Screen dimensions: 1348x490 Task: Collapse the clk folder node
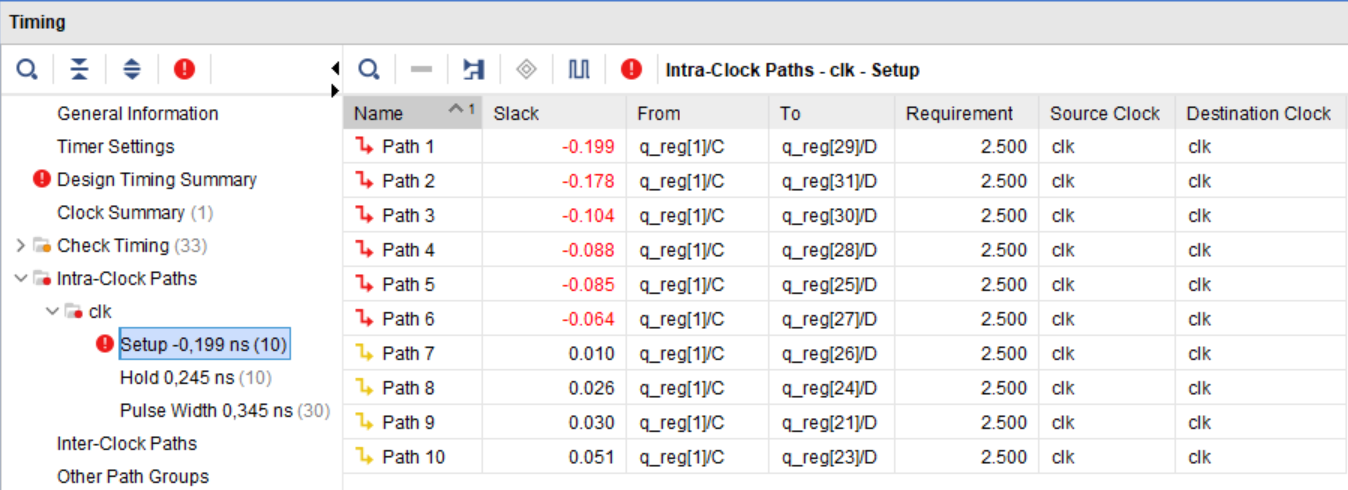tap(55, 312)
